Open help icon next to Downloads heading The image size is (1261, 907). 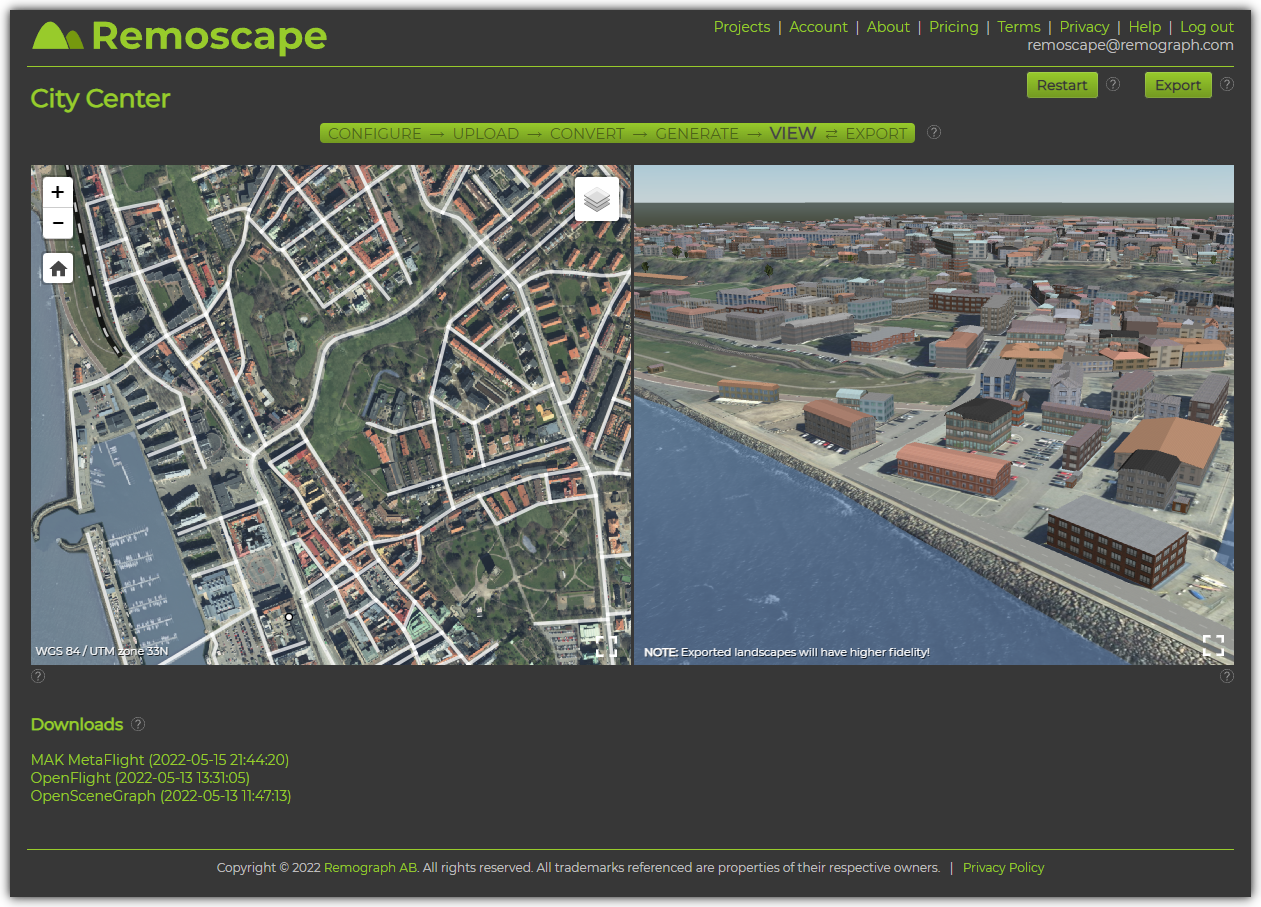[x=138, y=724]
